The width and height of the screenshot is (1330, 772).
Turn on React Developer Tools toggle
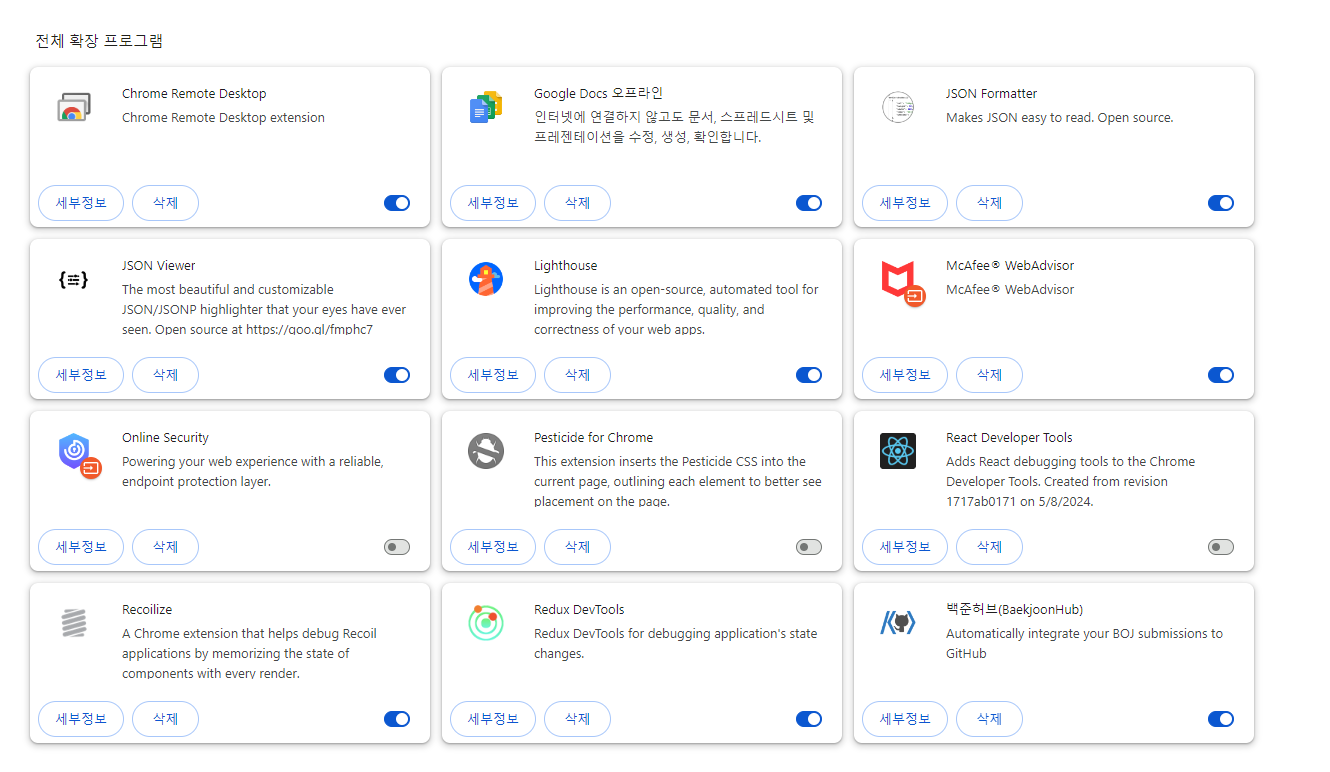click(x=1221, y=547)
